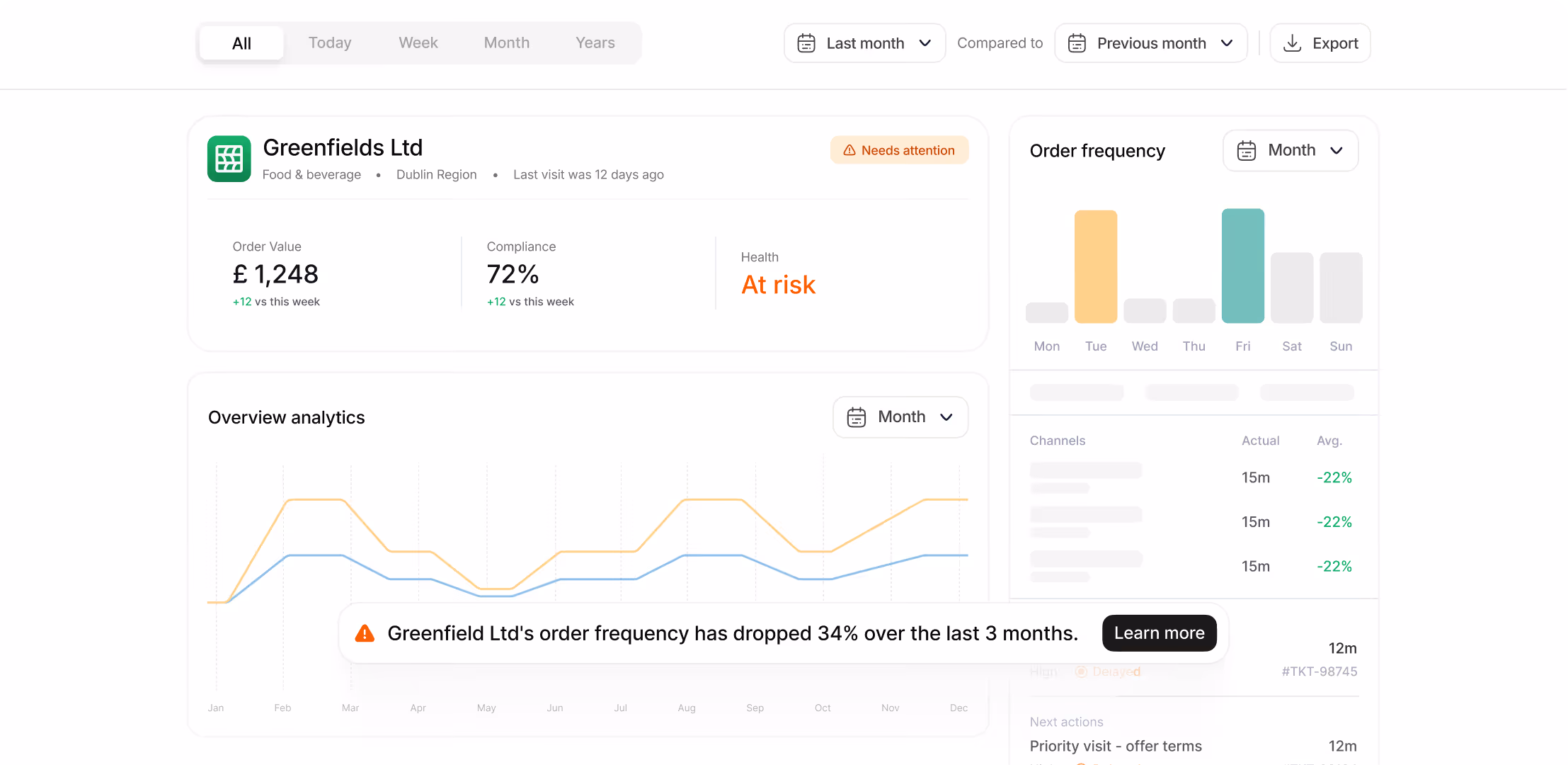
Task: Switch to the Today tab
Action: pyautogui.click(x=330, y=43)
